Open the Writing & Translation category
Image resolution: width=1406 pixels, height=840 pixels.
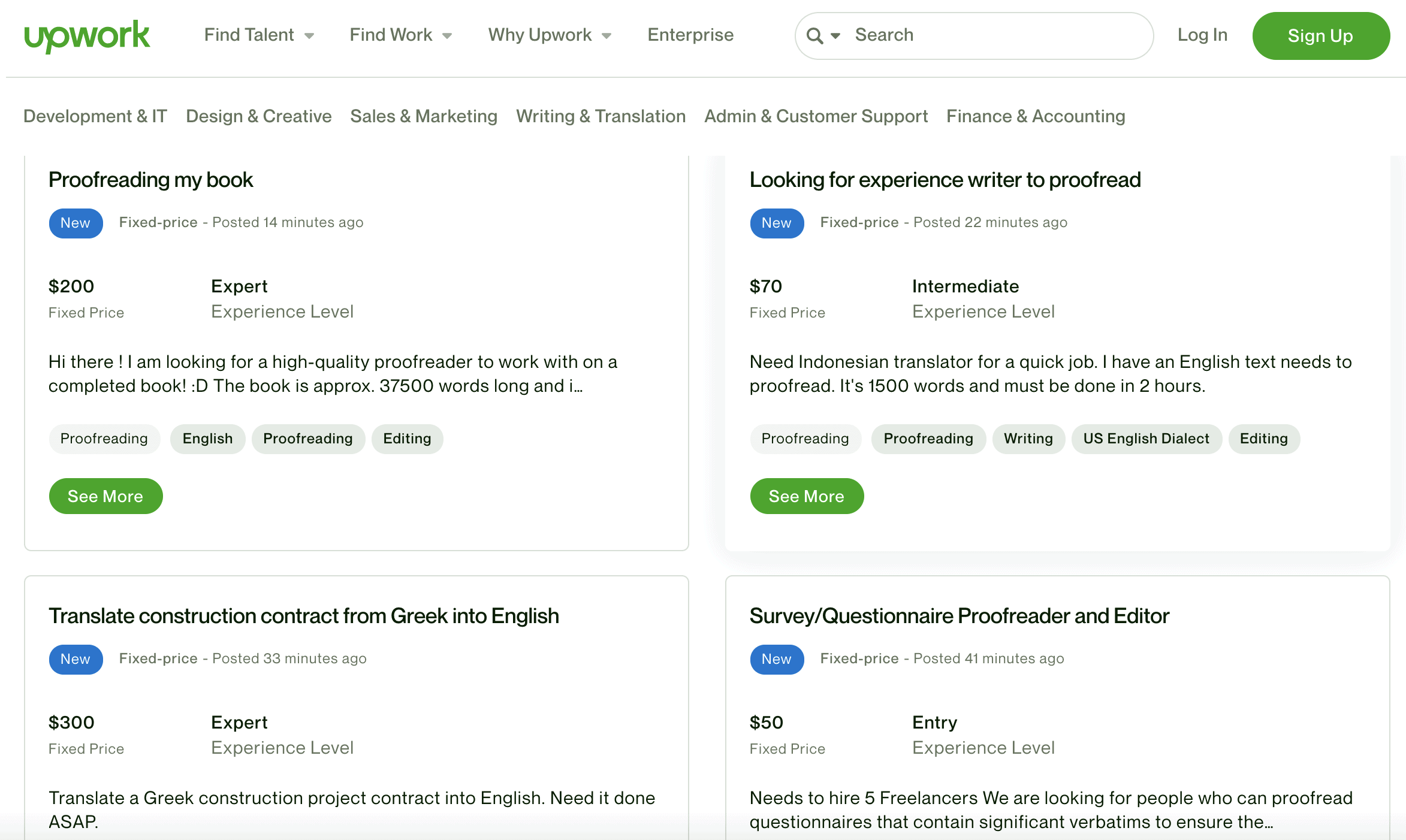pos(601,116)
